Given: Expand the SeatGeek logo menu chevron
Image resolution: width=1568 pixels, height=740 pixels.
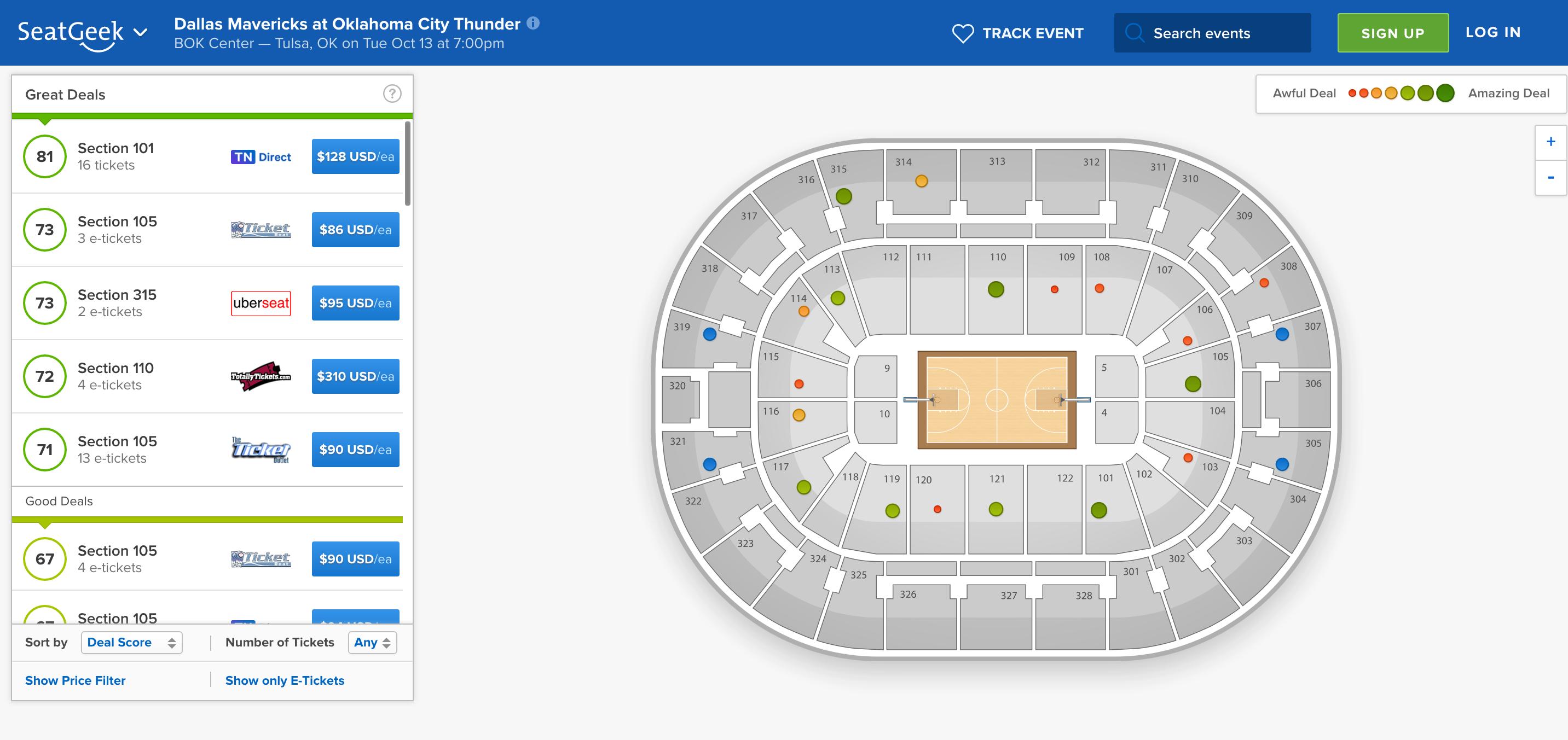Looking at the screenshot, I should click(x=141, y=32).
